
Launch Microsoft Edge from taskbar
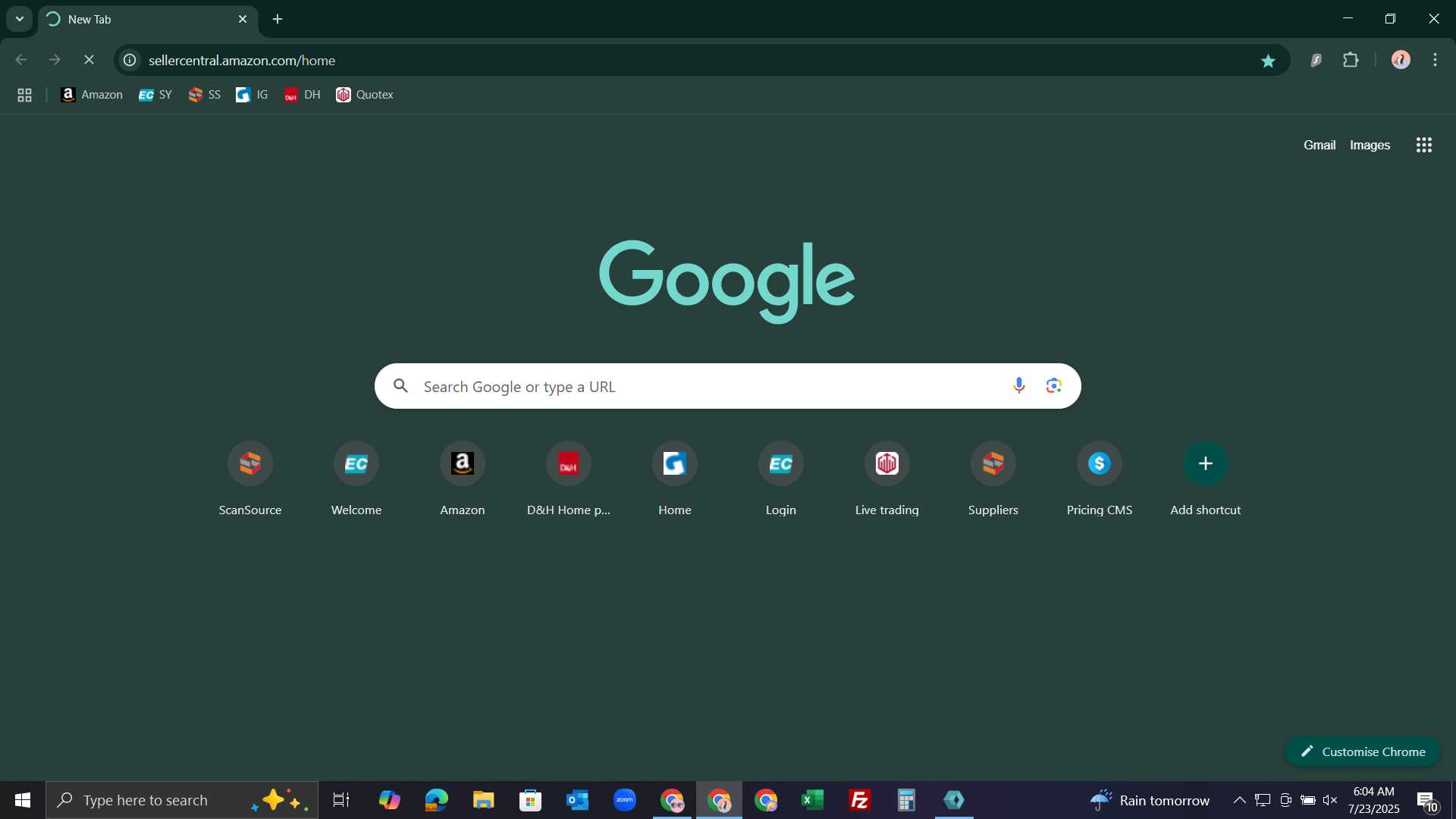pos(436,800)
